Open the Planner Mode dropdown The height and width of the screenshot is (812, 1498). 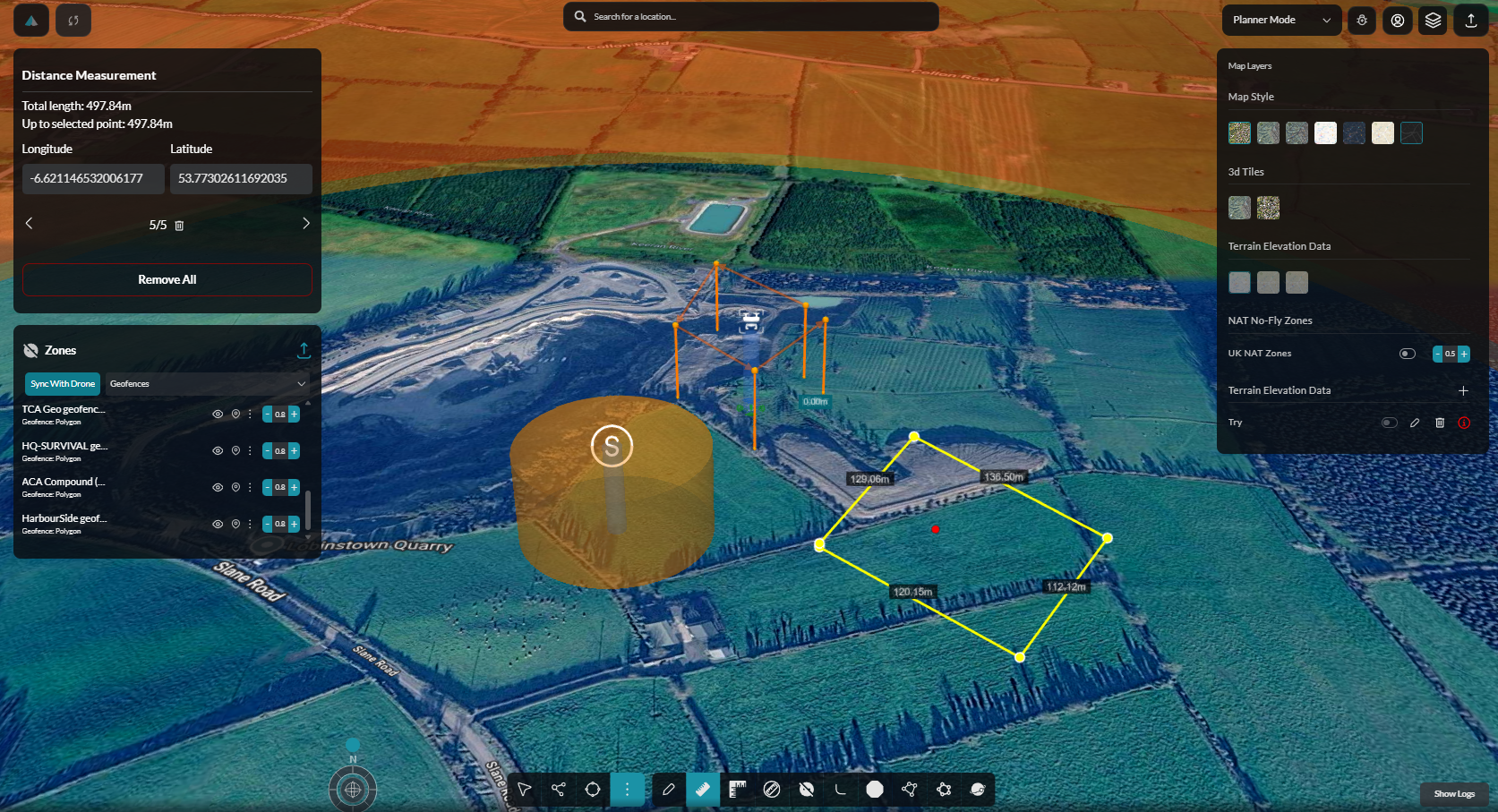[1281, 20]
